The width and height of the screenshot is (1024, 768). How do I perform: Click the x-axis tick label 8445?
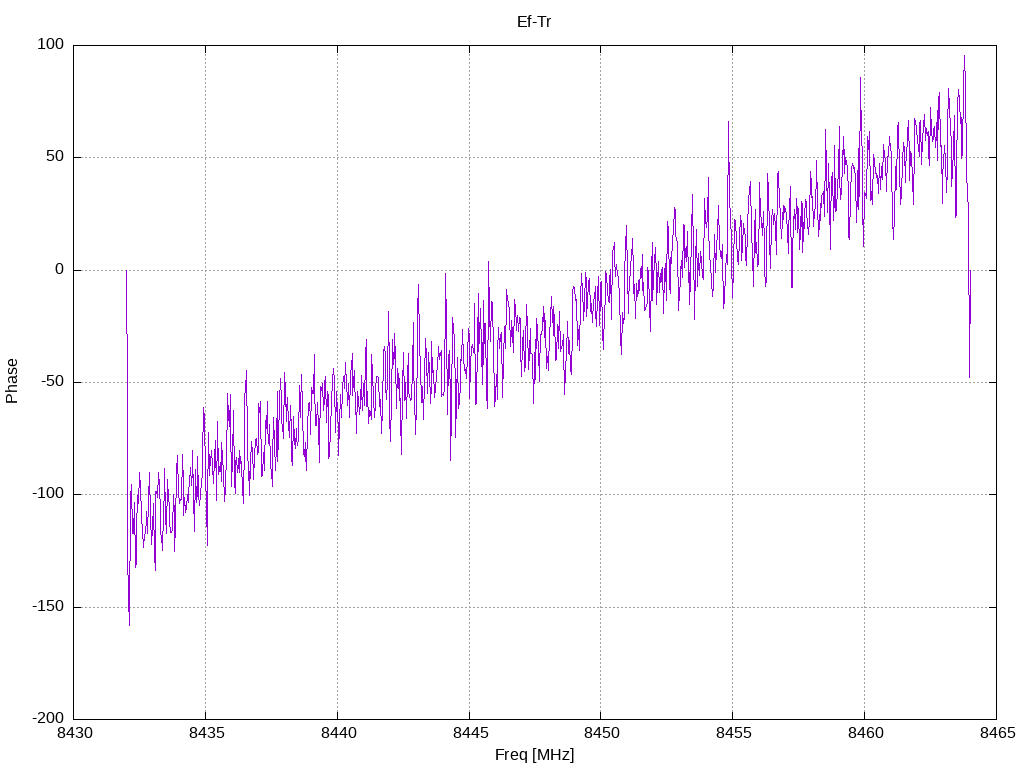click(x=470, y=733)
